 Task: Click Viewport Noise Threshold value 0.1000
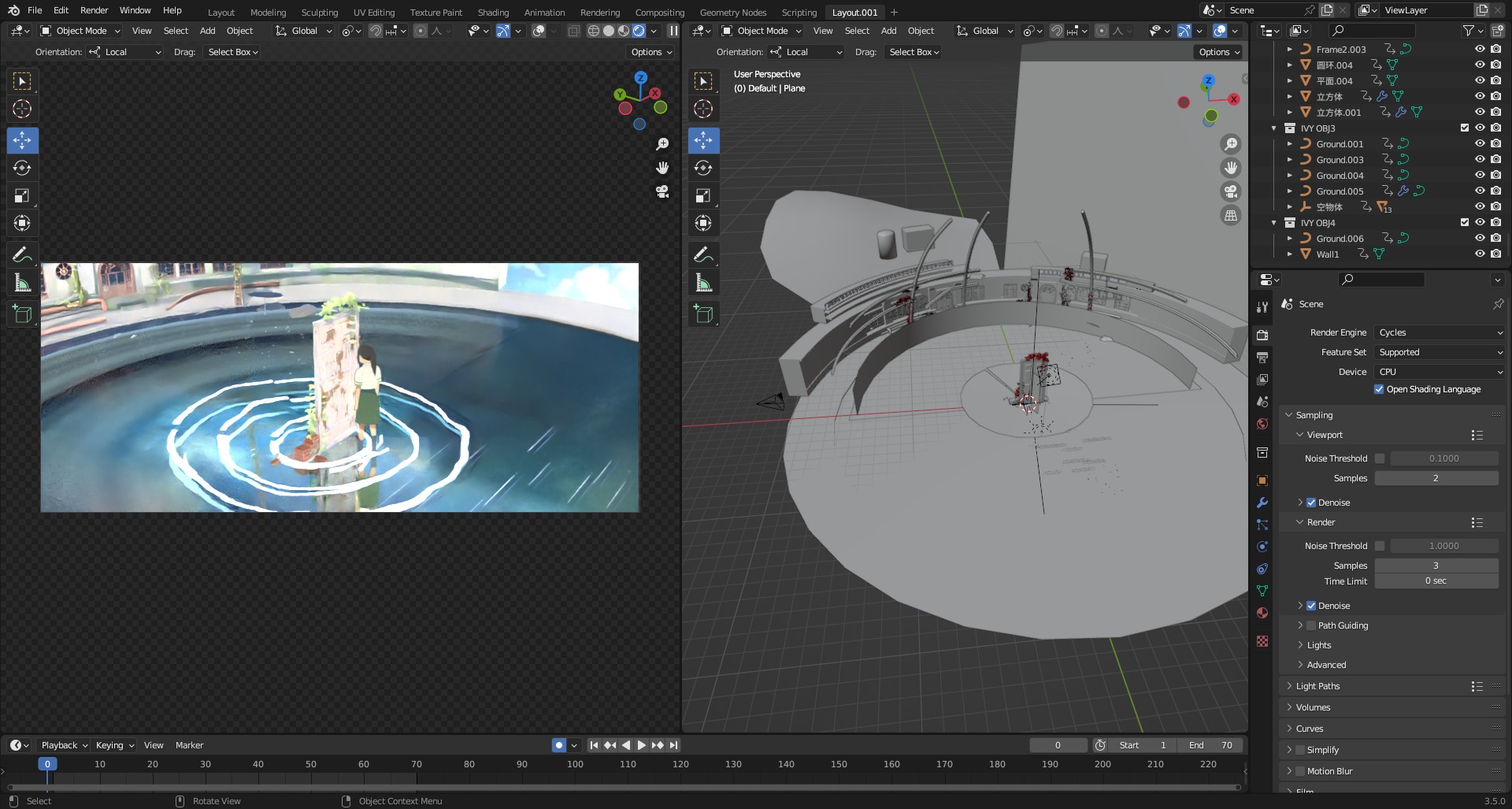click(x=1444, y=458)
